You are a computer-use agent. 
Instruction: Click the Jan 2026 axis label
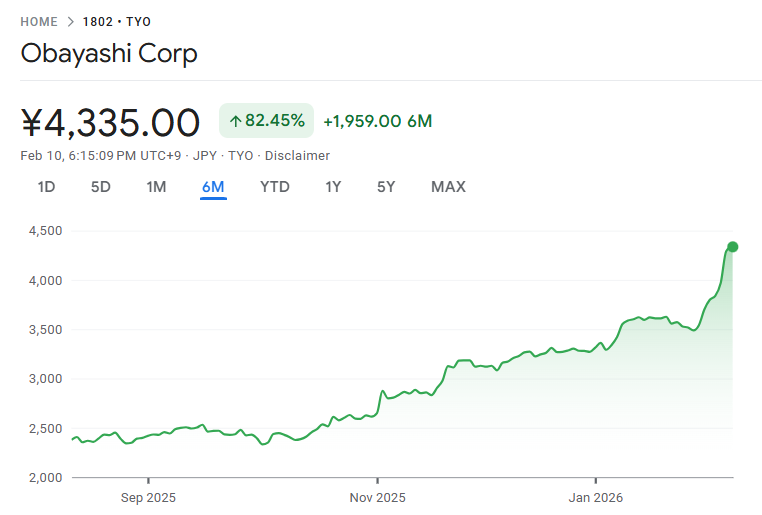coord(596,497)
